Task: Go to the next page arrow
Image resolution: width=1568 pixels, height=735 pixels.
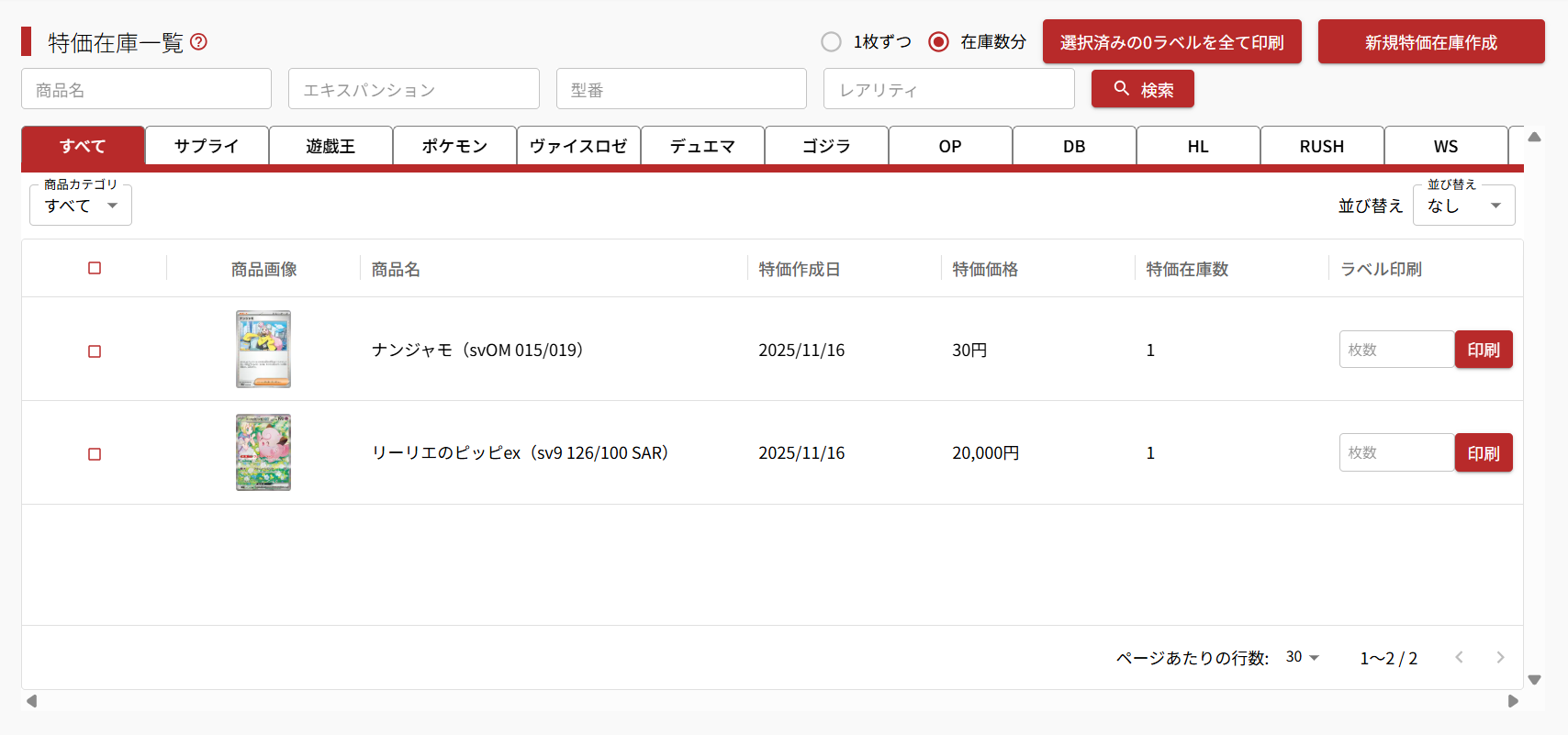Action: 1500,657
